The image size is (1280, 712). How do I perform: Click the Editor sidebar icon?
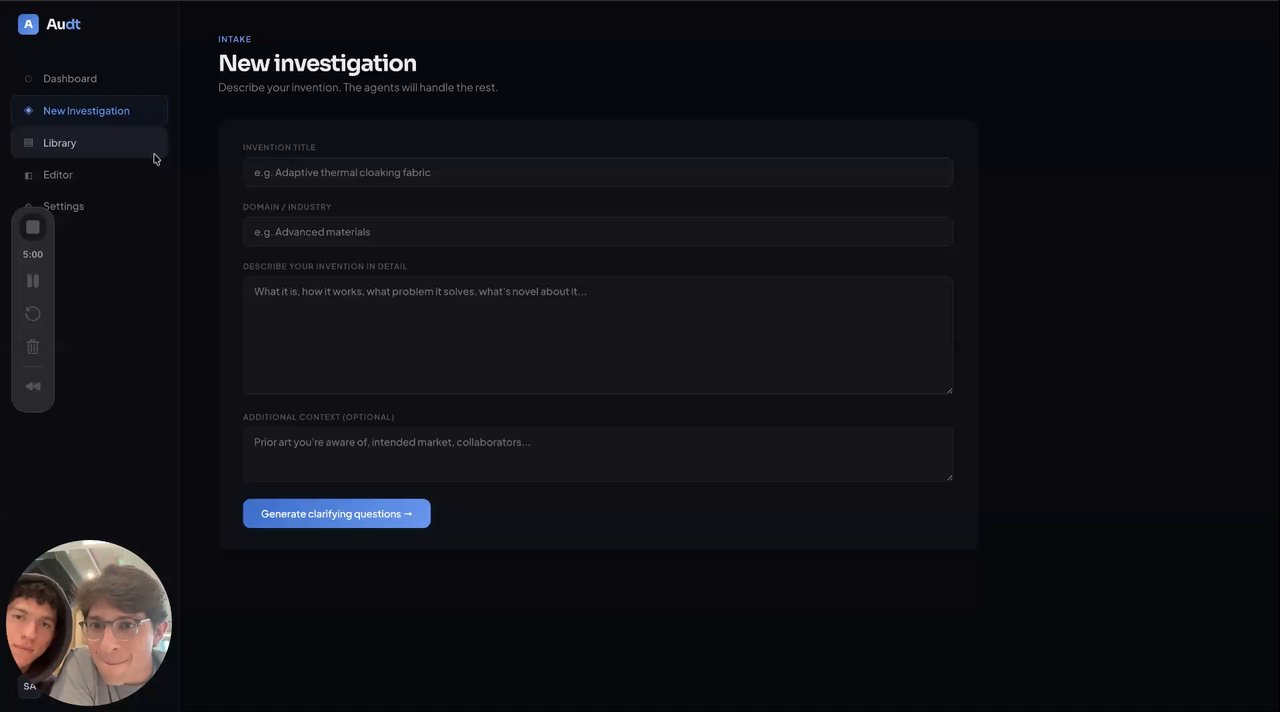click(28, 175)
